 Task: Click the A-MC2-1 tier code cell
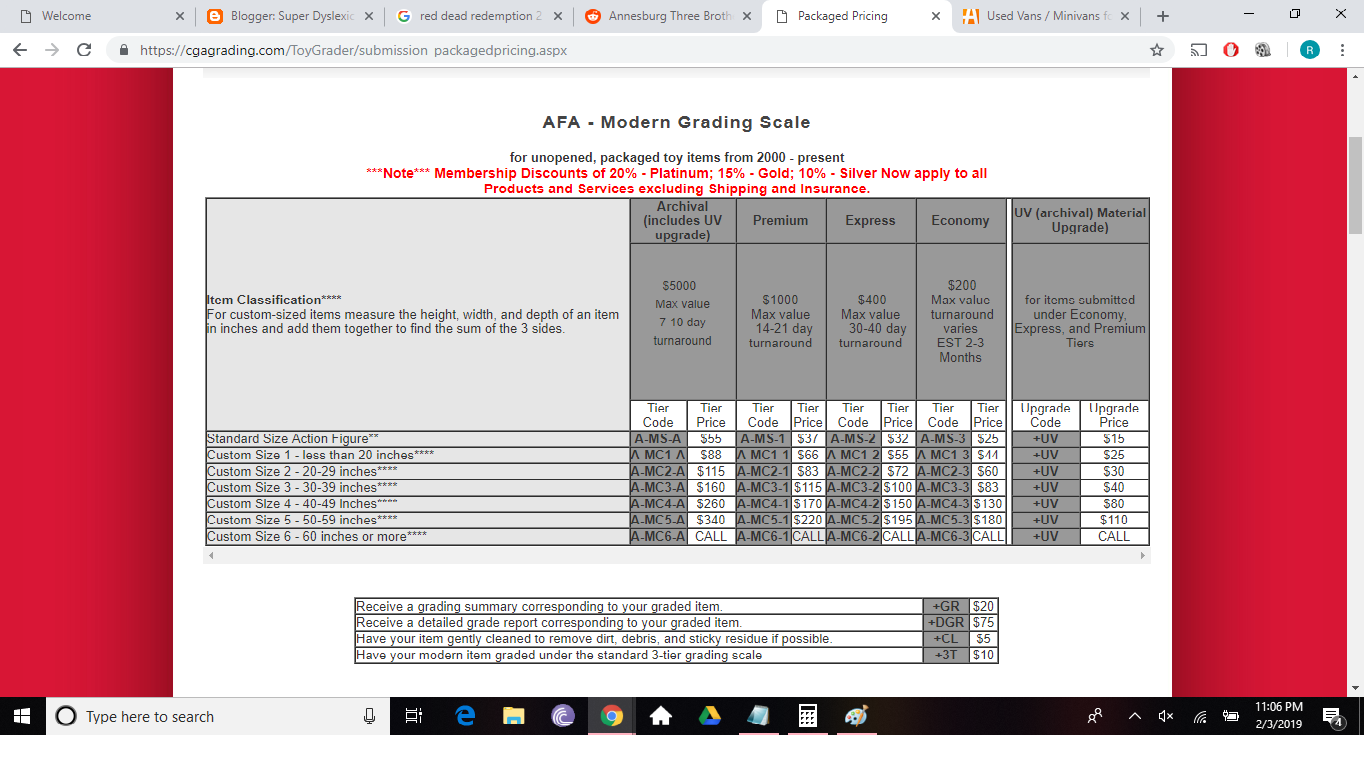coord(764,471)
